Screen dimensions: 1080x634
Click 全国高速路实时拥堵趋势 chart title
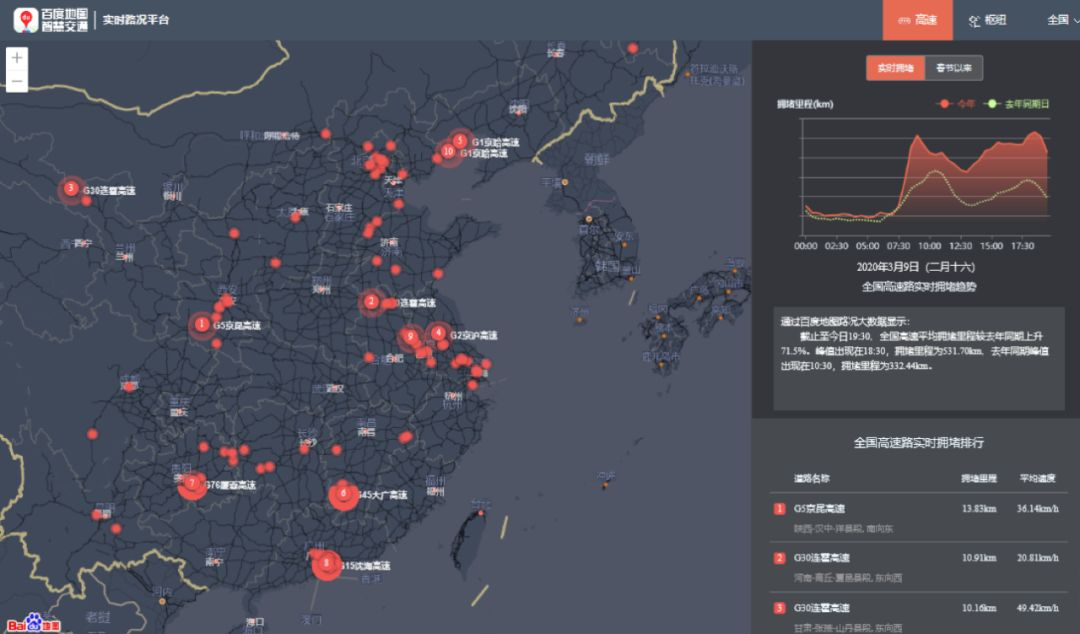coord(919,287)
